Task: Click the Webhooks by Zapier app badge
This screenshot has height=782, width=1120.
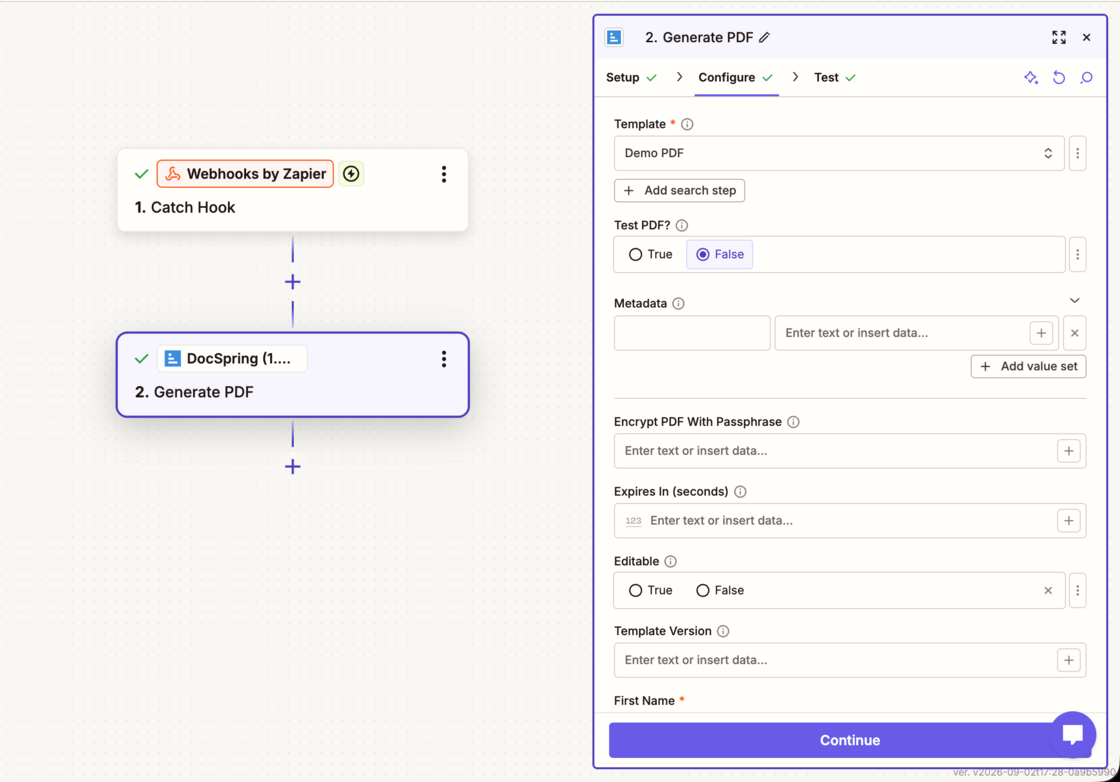Action: 245,174
